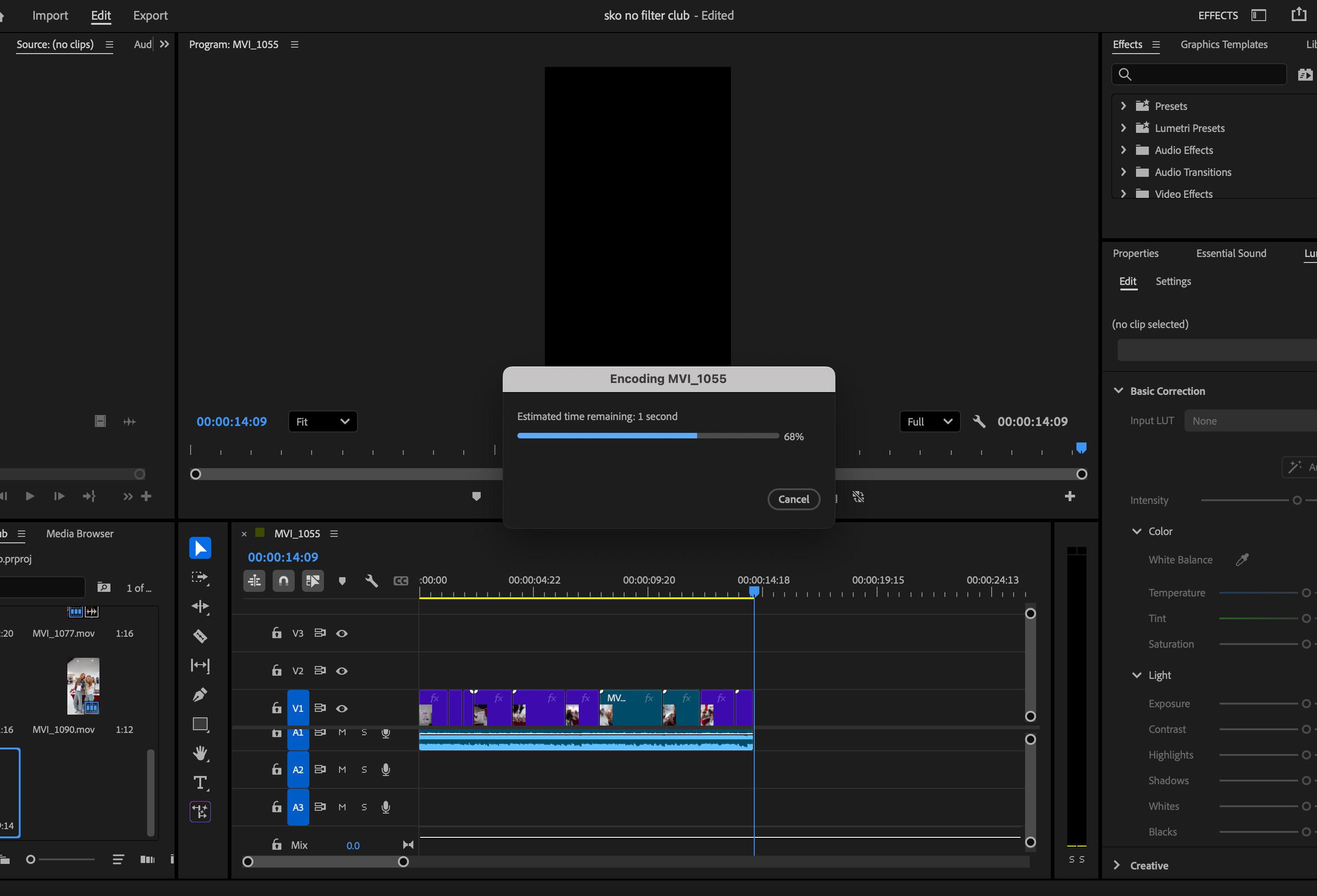Hide the V2 track output eye
Screen dimensions: 1317x896
click(x=342, y=671)
